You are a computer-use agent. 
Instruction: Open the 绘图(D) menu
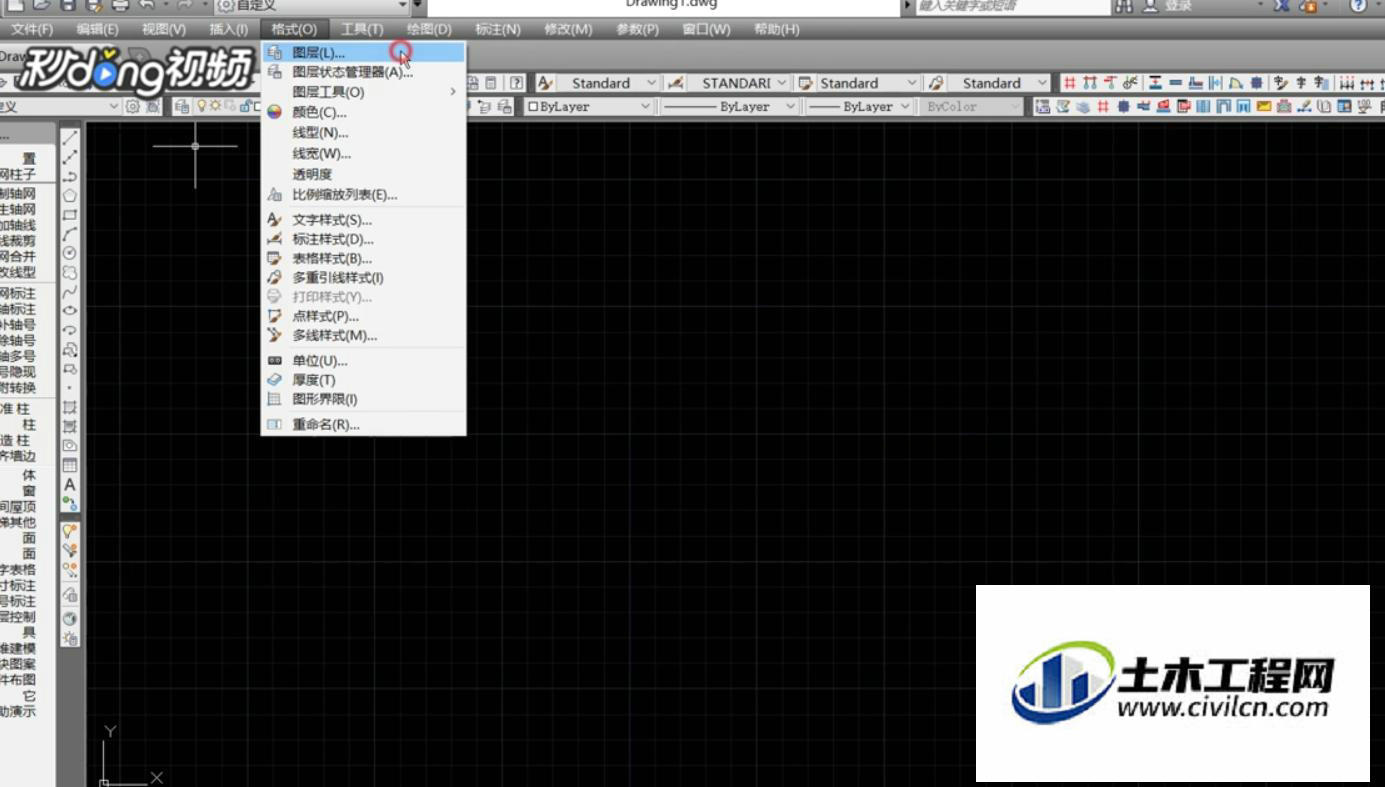coord(429,29)
